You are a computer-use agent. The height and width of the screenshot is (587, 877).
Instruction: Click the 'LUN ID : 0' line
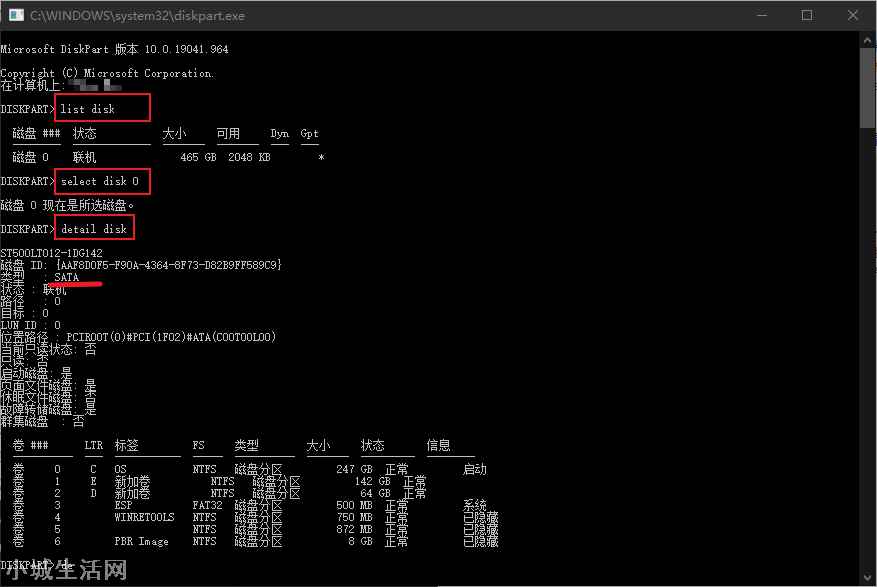click(31, 325)
